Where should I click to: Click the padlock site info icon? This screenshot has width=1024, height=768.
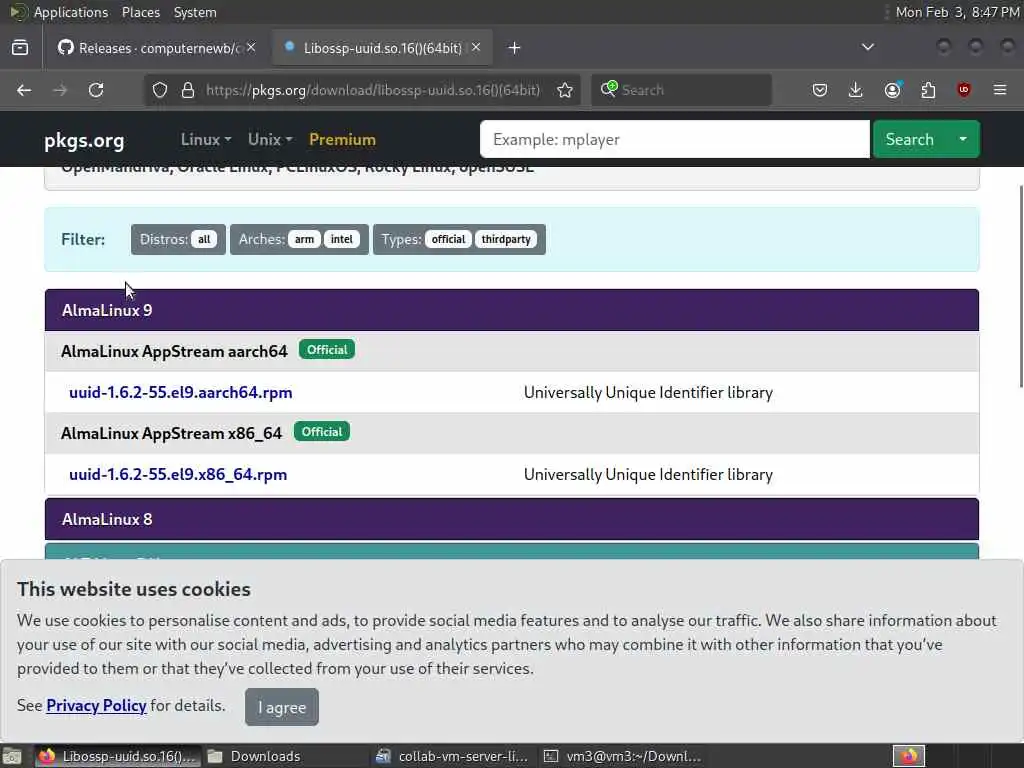tap(188, 90)
